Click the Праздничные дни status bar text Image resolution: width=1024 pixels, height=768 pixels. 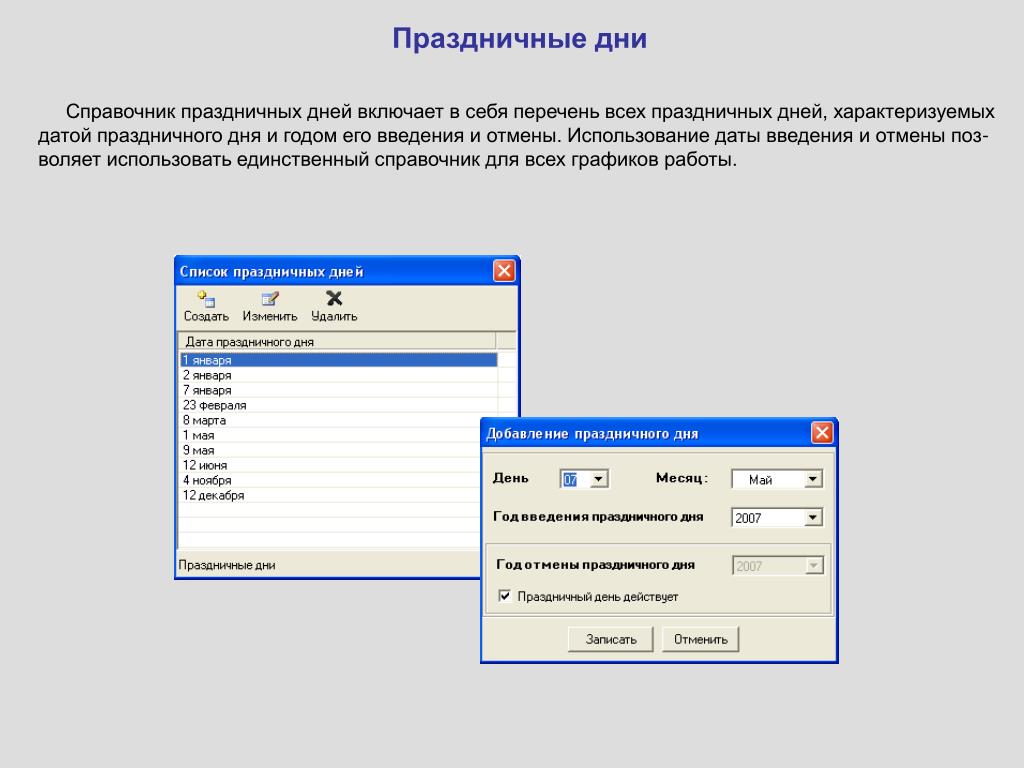pos(227,565)
